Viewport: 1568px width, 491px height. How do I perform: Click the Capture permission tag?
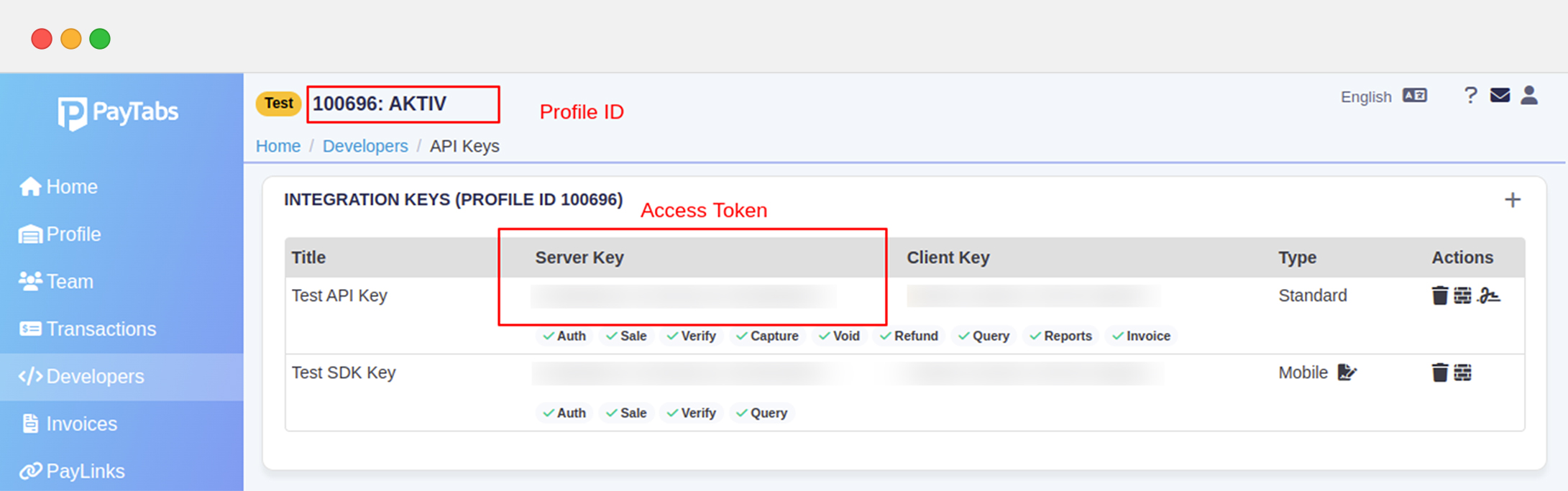pos(767,336)
